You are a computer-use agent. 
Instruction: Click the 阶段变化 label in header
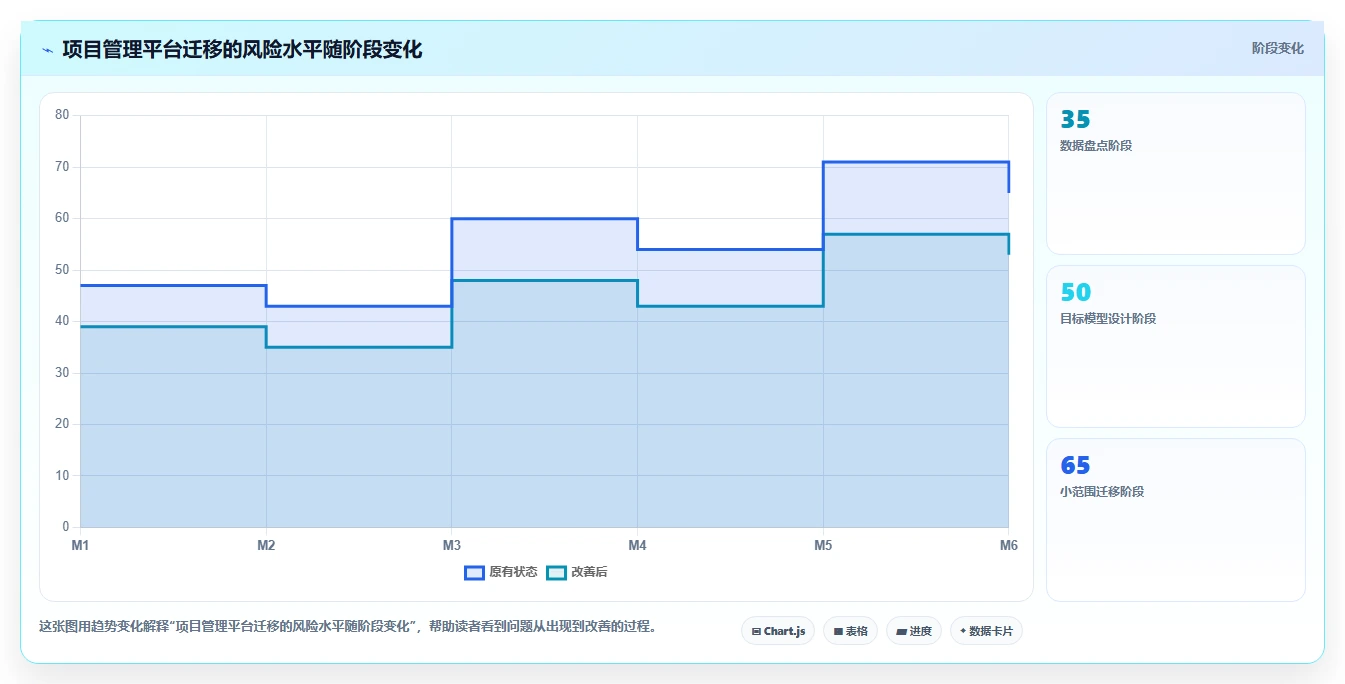click(x=1277, y=48)
